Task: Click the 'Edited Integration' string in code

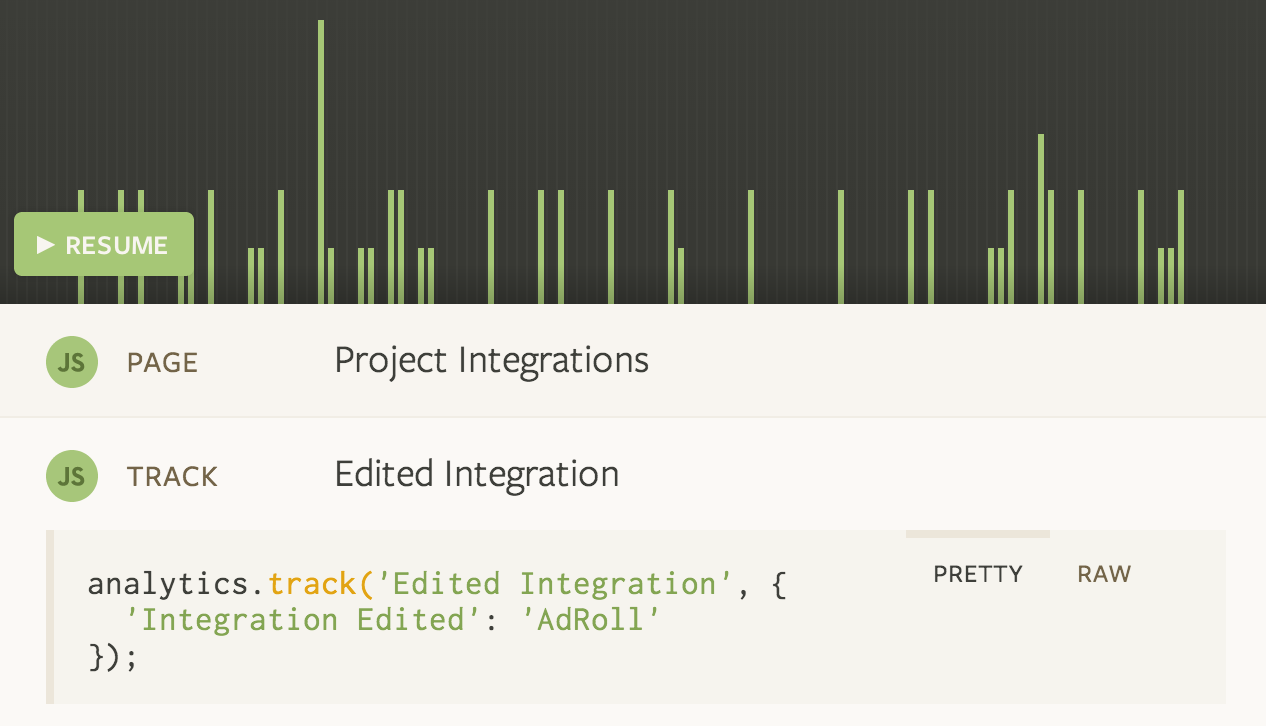Action: coord(547,583)
